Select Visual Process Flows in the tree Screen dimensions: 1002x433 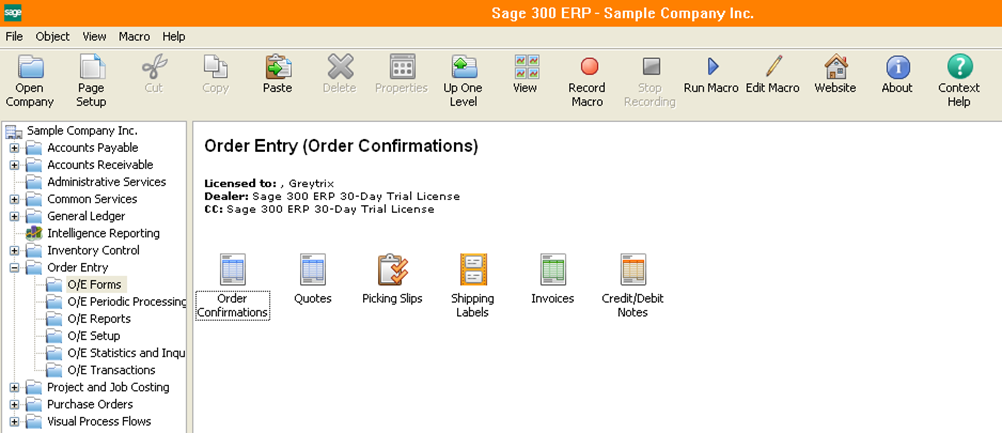99,422
